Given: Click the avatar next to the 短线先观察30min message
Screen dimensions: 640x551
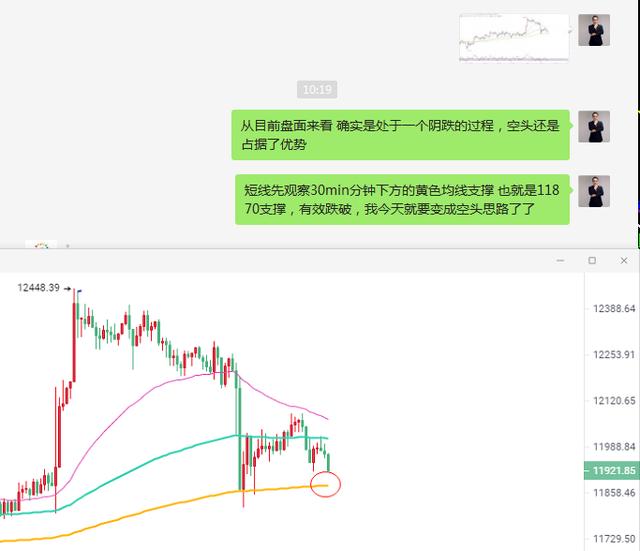Looking at the screenshot, I should click(x=594, y=191).
